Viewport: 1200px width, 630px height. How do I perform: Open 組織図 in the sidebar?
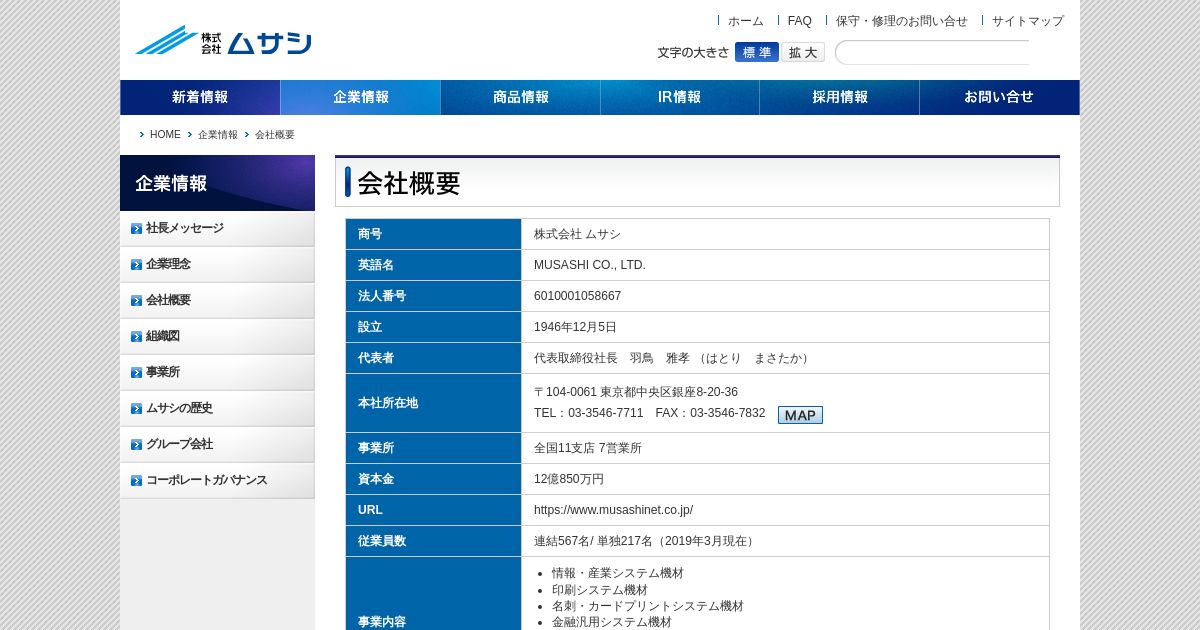tap(217, 336)
